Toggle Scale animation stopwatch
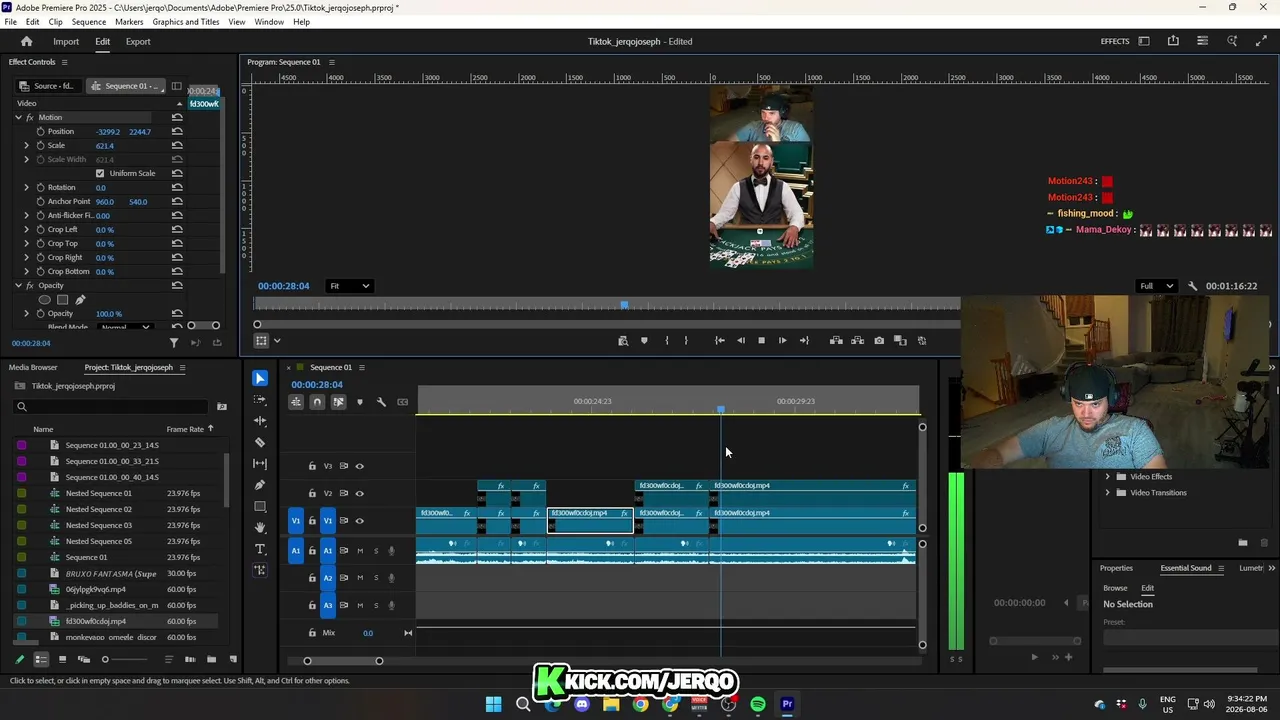Image resolution: width=1280 pixels, height=720 pixels. point(41,145)
